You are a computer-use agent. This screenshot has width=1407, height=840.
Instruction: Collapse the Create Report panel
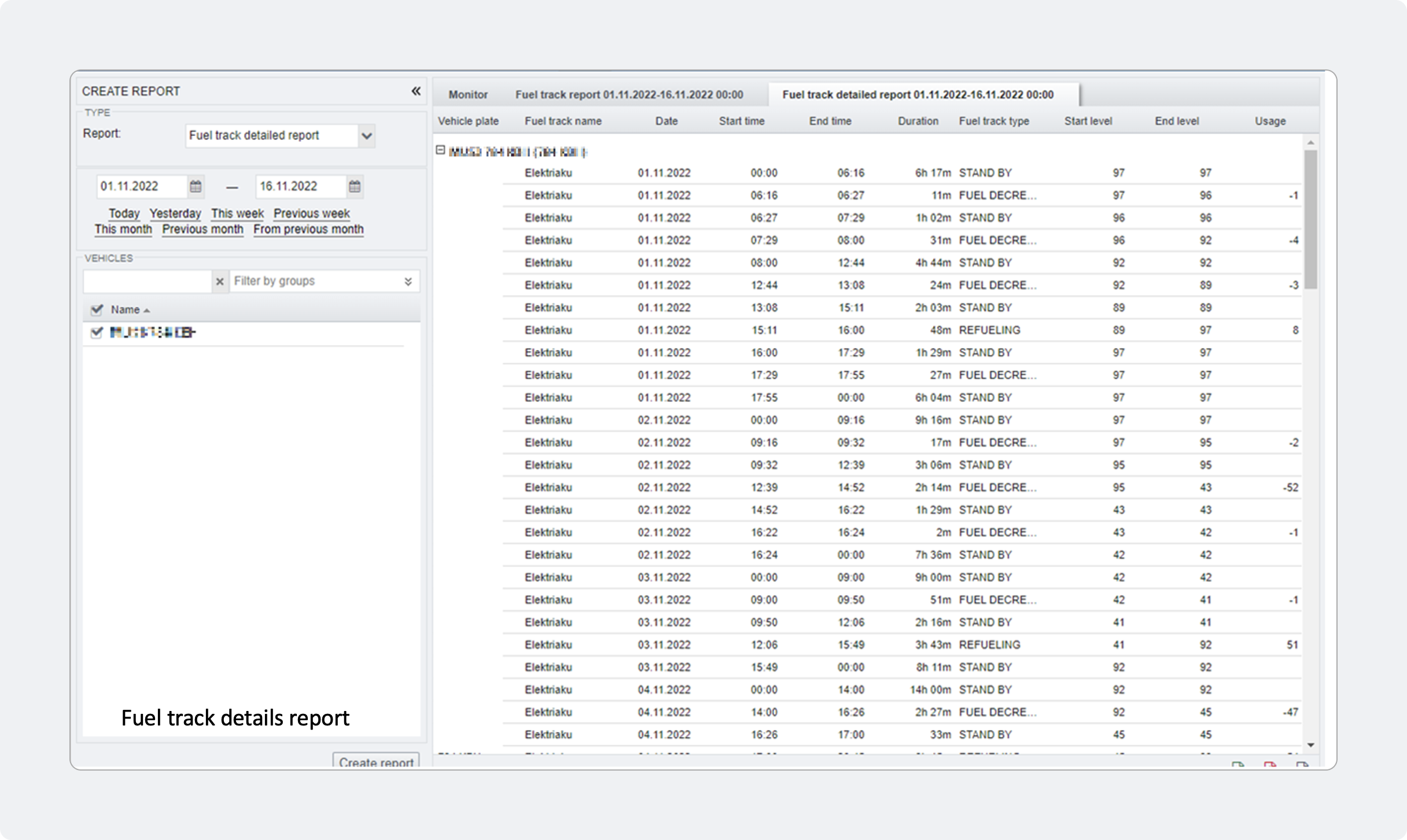point(416,91)
